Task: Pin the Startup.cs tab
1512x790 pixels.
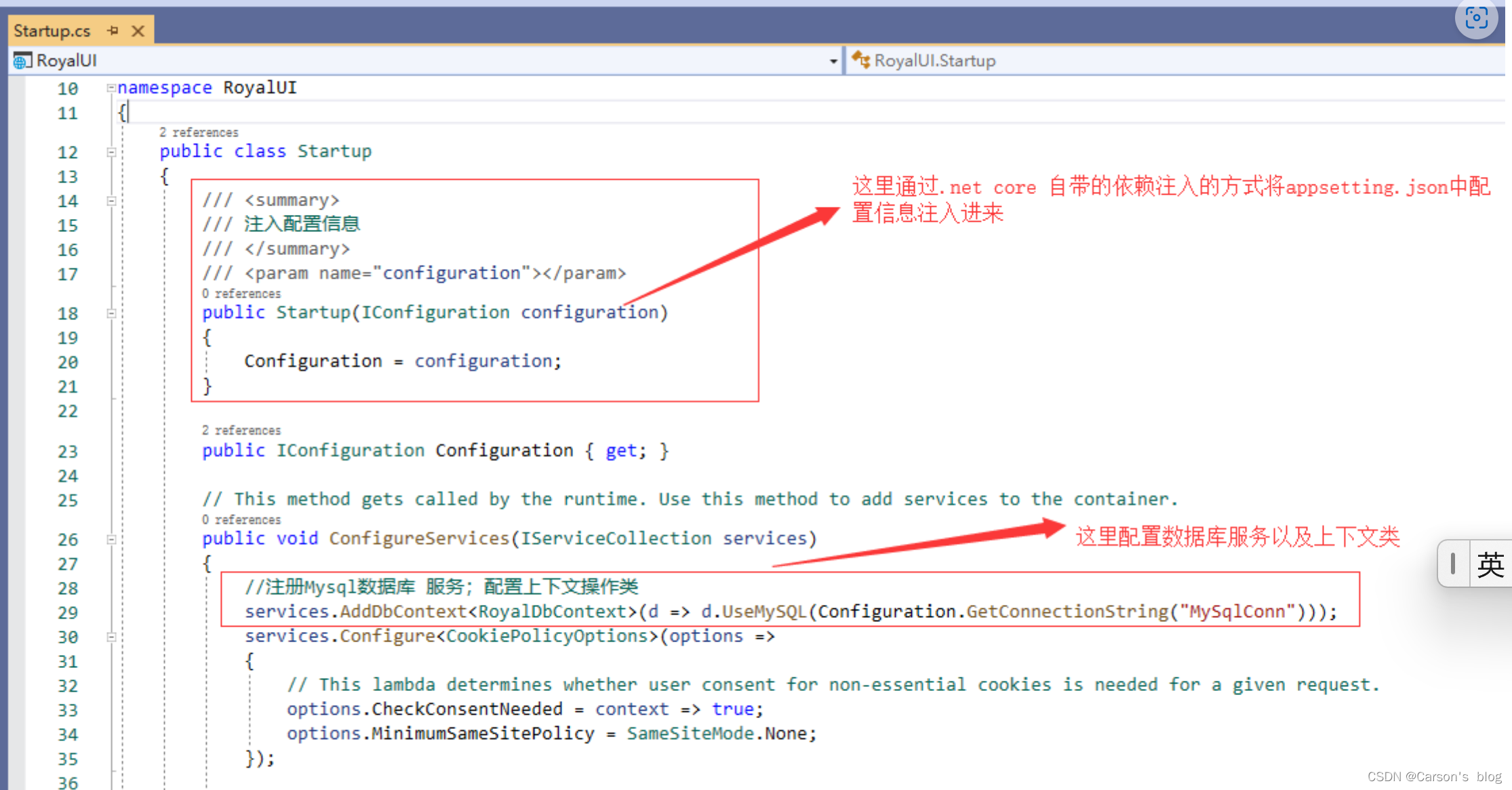Action: click(x=113, y=31)
